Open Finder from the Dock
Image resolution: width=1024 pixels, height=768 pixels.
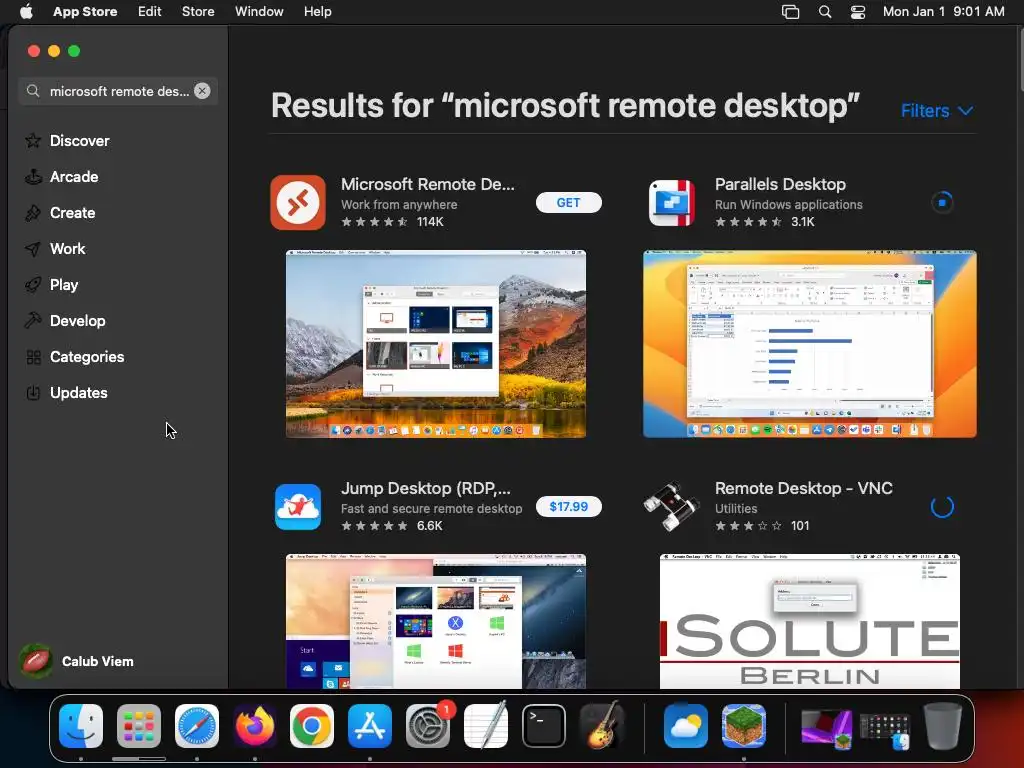pyautogui.click(x=81, y=726)
